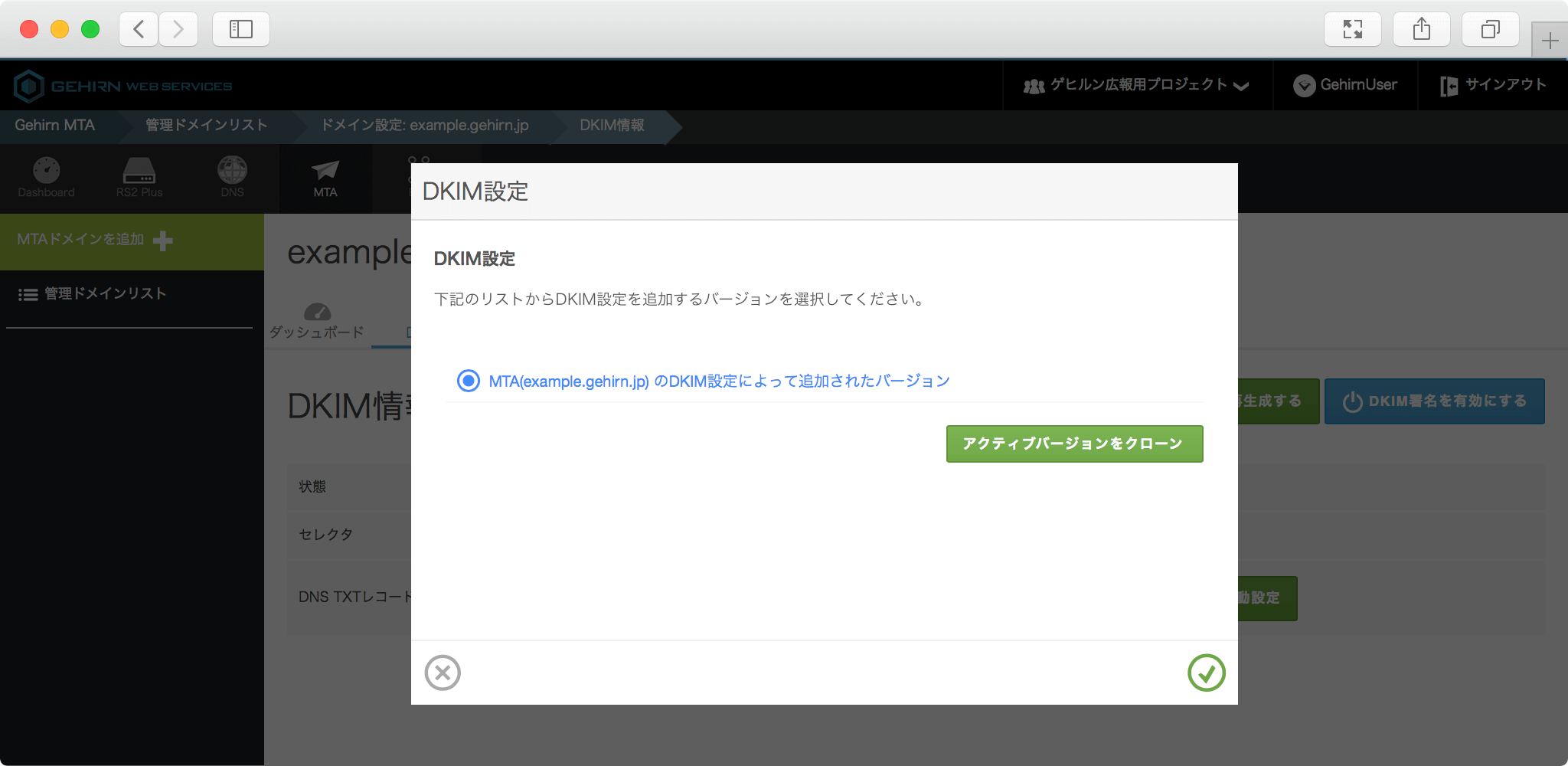Click DKIM署名を有効にする button
Screen dimensions: 1568x766
pyautogui.click(x=1434, y=401)
